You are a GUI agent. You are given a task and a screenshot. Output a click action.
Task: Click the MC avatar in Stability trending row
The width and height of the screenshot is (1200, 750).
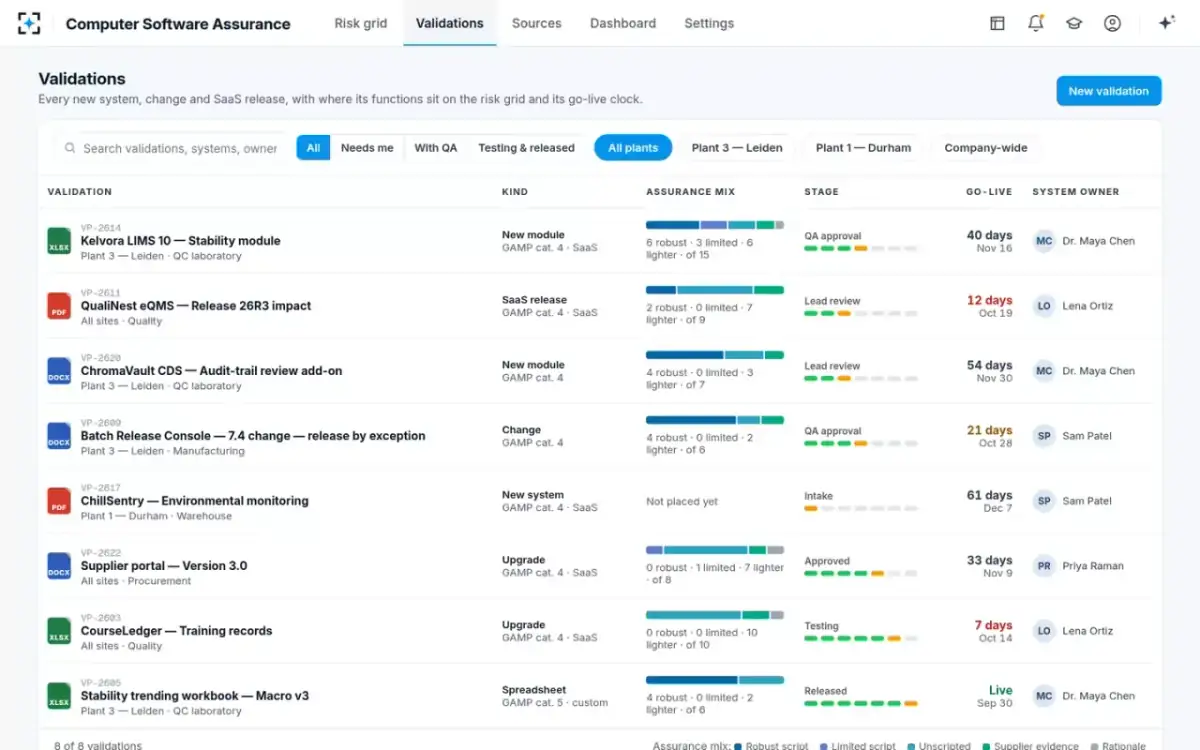coord(1044,696)
